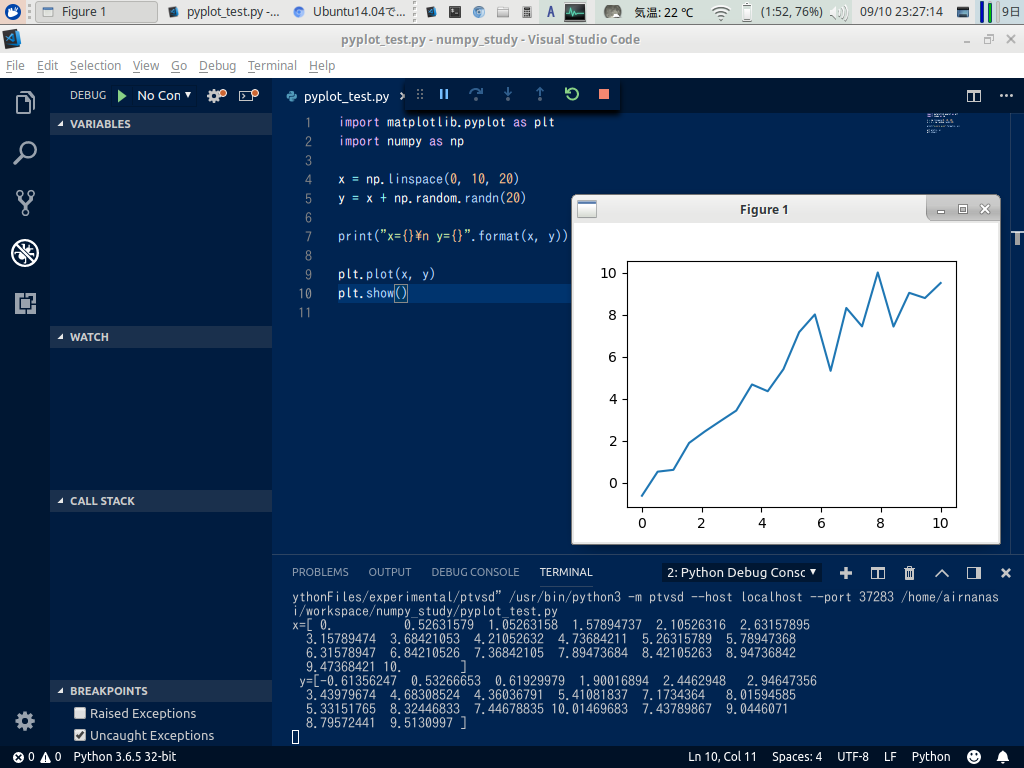1024x768 pixels.
Task: Open Ubuntu14.04 browser taskbar entry
Action: (x=350, y=12)
